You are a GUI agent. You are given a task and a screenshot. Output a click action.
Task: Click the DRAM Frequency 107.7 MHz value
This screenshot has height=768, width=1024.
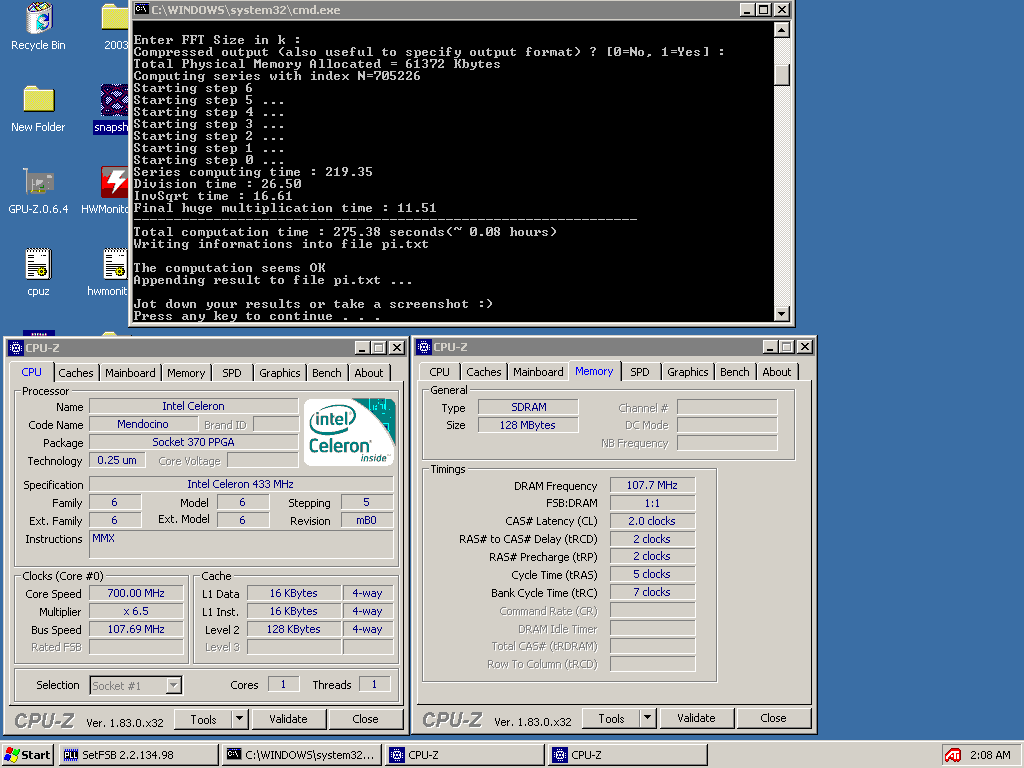click(652, 485)
